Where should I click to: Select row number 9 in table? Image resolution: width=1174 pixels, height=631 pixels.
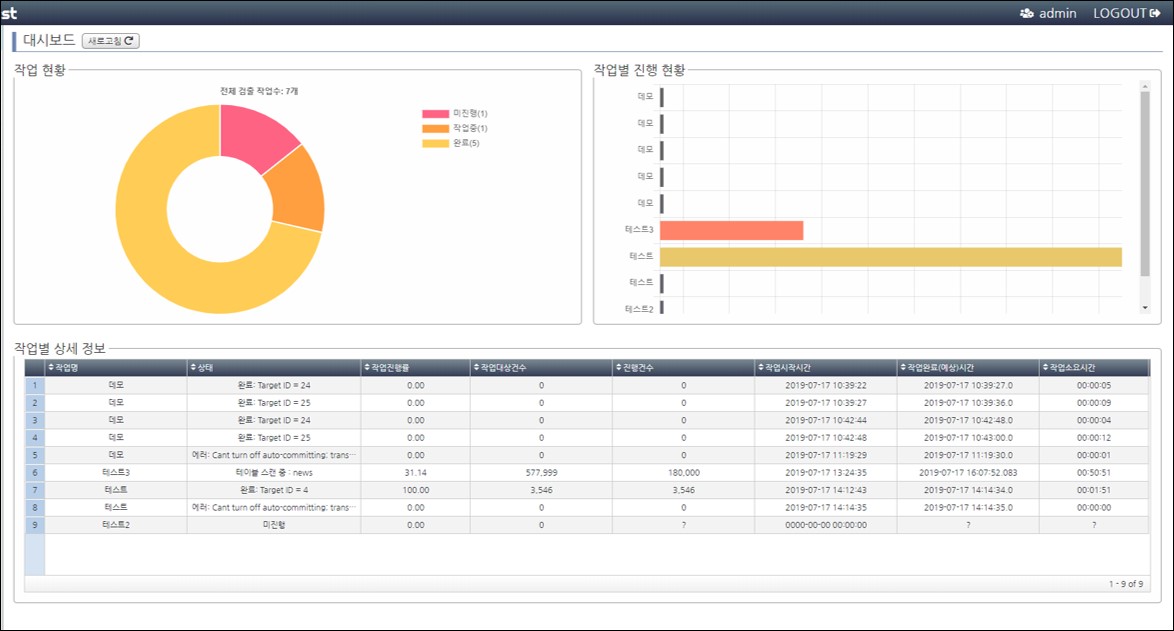pos(34,525)
